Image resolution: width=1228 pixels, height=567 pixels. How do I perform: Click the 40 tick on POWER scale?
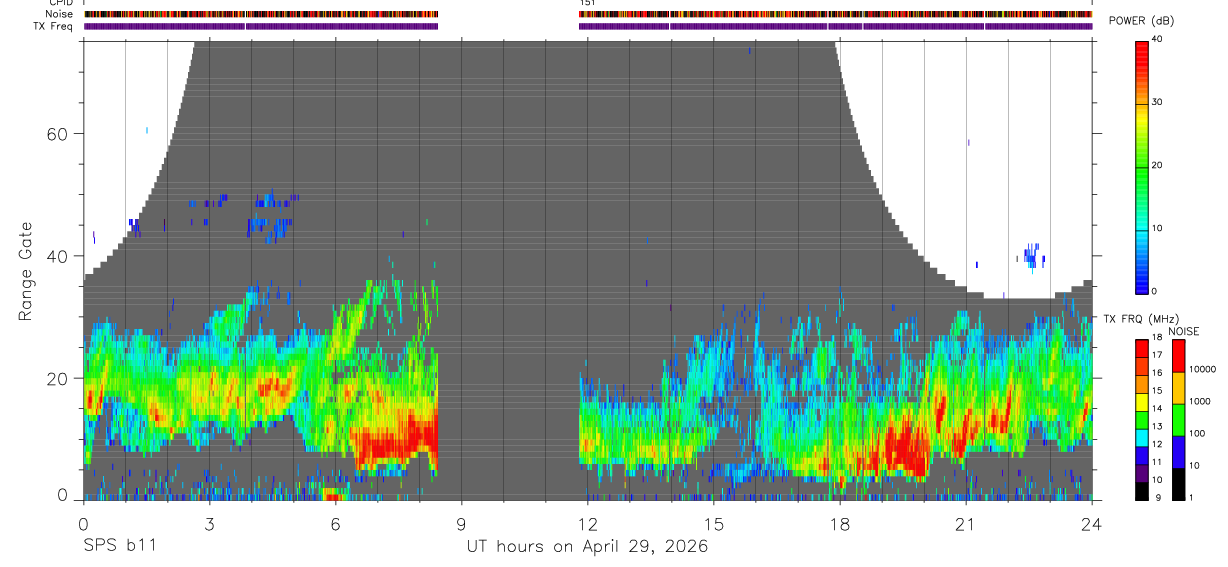coord(1156,39)
